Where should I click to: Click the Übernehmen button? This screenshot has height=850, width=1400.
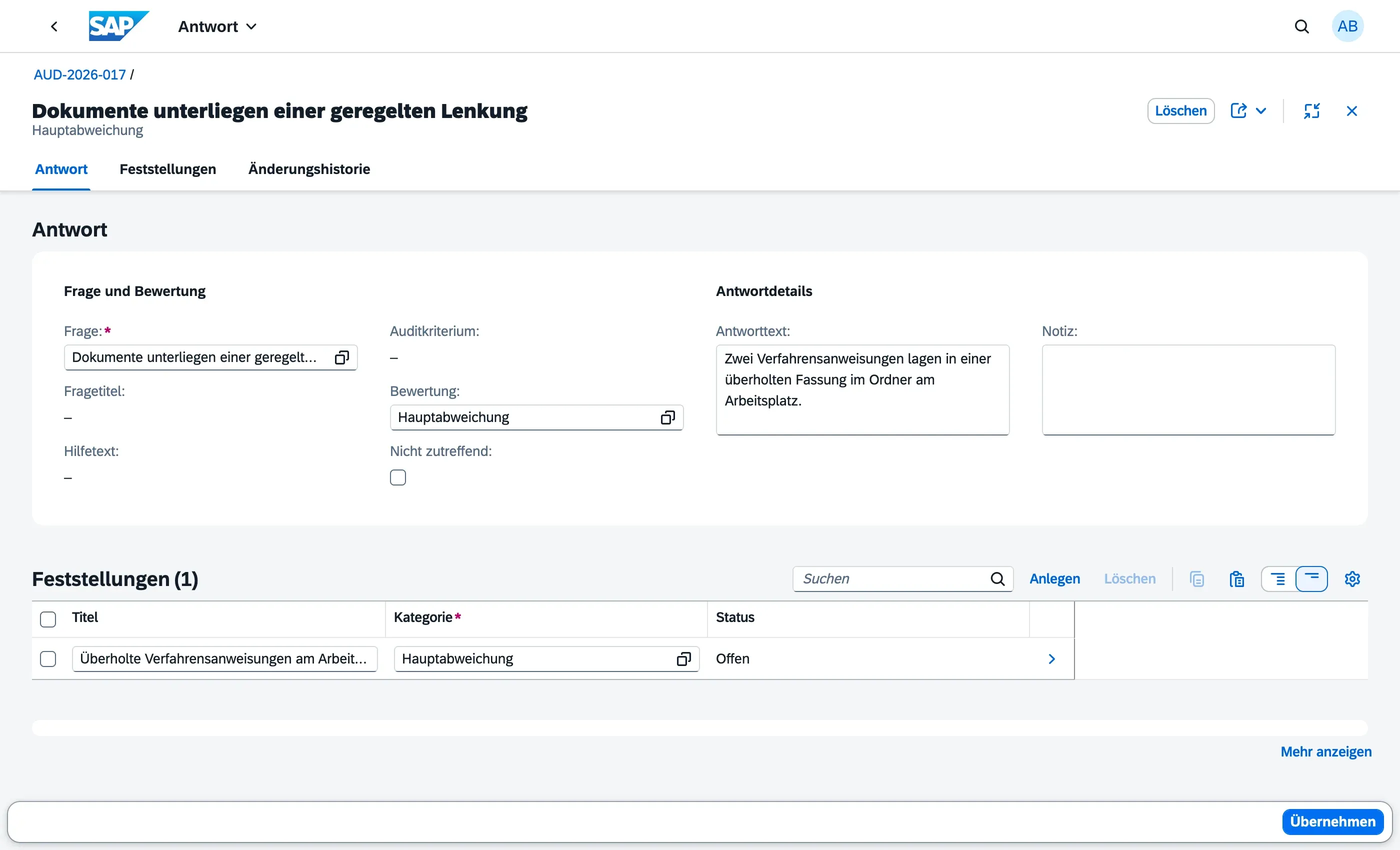(1332, 821)
